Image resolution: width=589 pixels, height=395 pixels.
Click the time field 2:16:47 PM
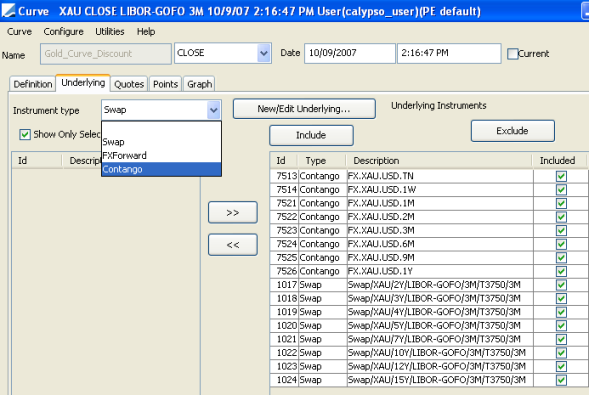[449, 53]
